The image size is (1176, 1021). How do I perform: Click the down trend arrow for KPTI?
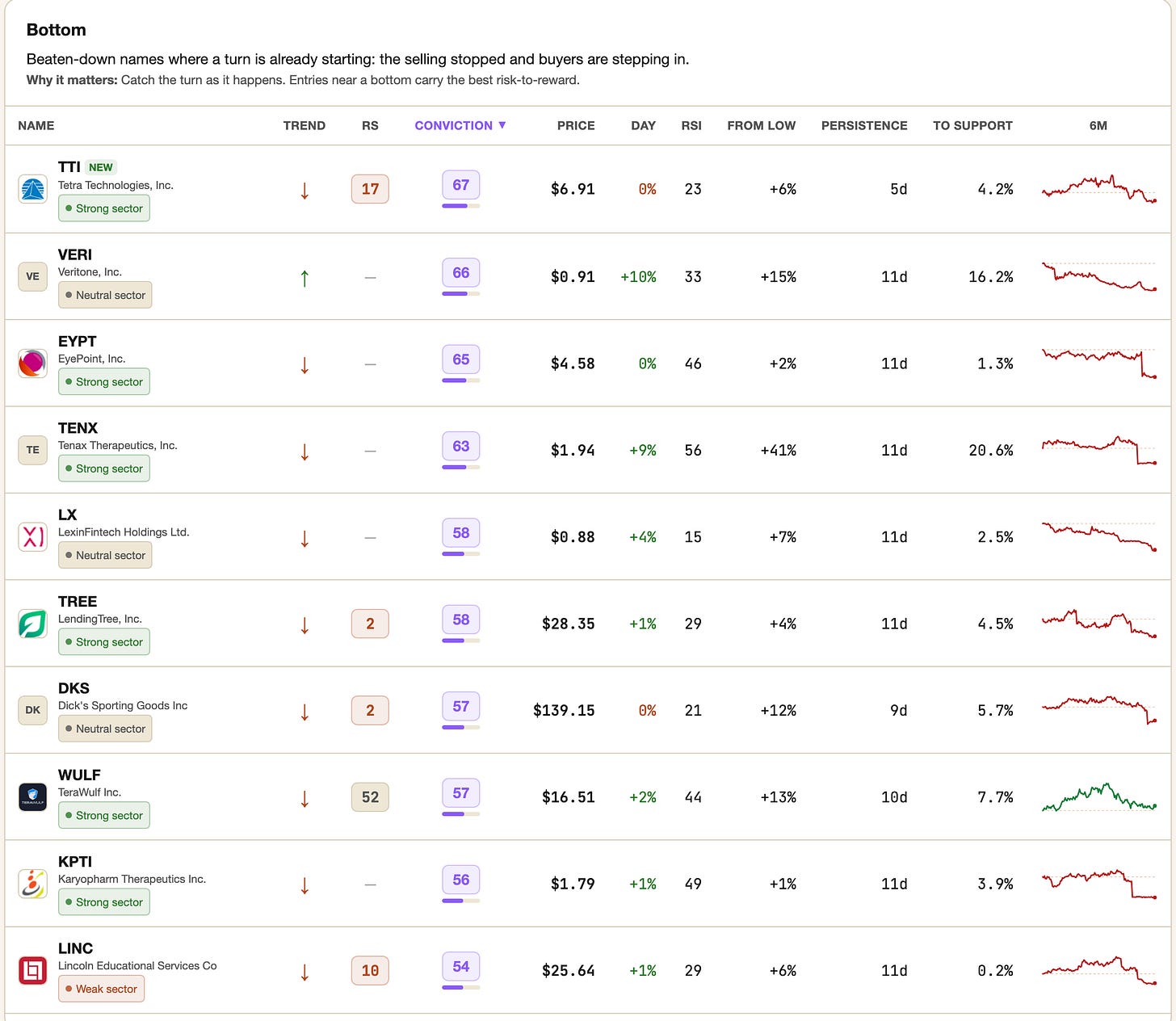pos(304,885)
